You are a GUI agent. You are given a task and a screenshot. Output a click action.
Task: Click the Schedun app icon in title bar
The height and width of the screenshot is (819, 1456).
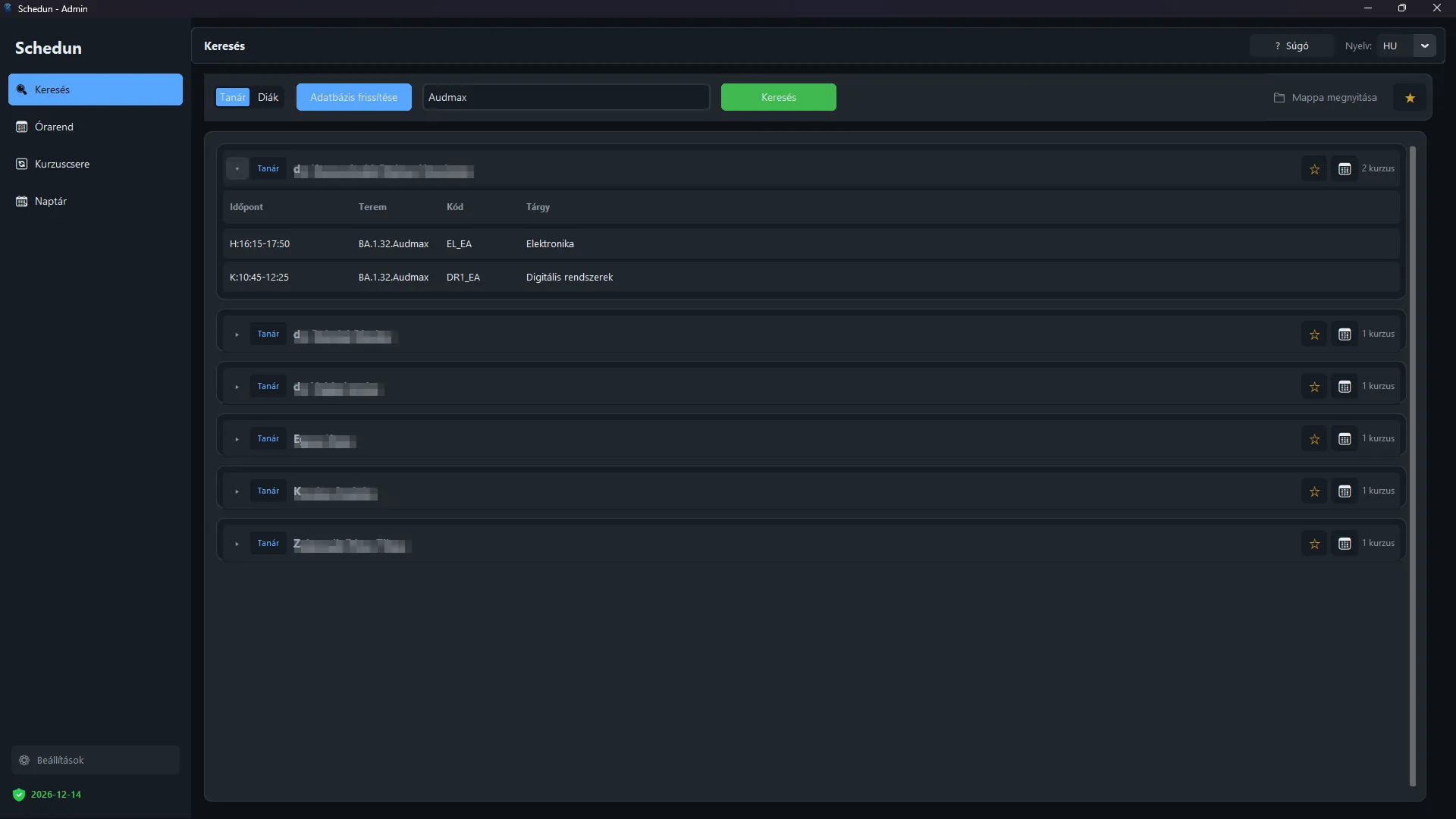pyautogui.click(x=8, y=8)
